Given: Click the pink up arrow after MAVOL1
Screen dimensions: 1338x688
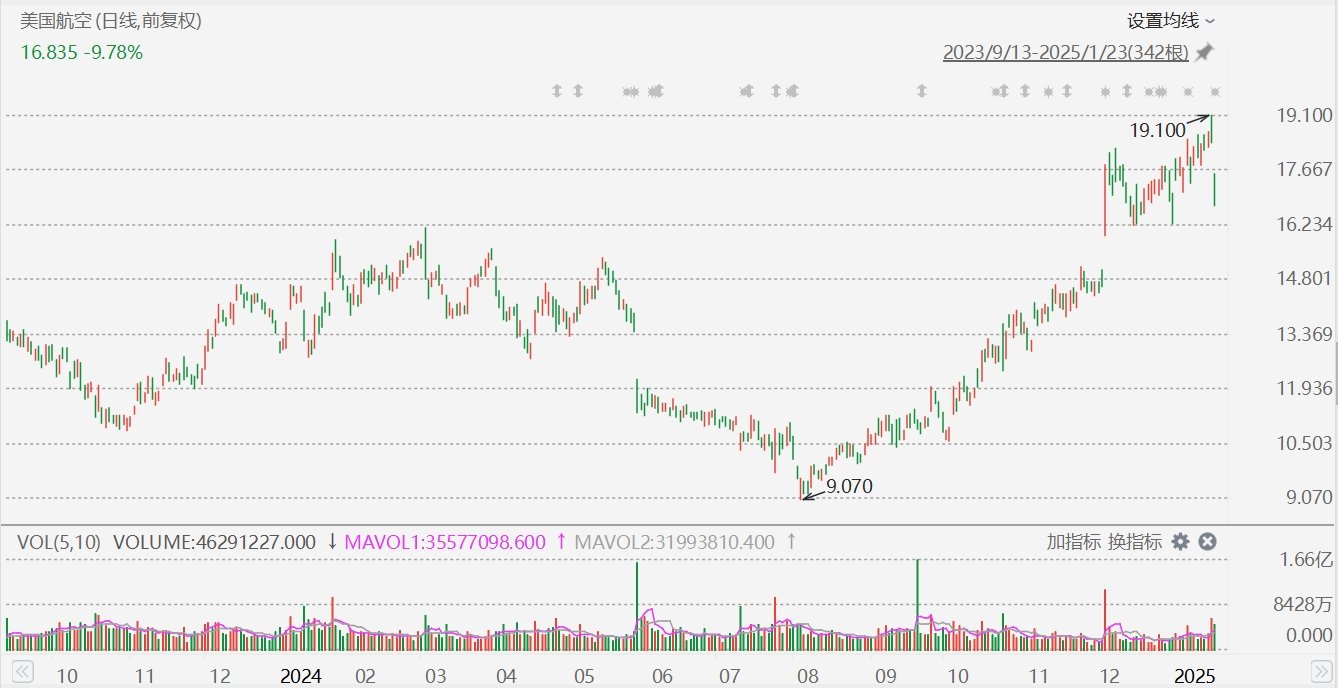Looking at the screenshot, I should point(561,542).
